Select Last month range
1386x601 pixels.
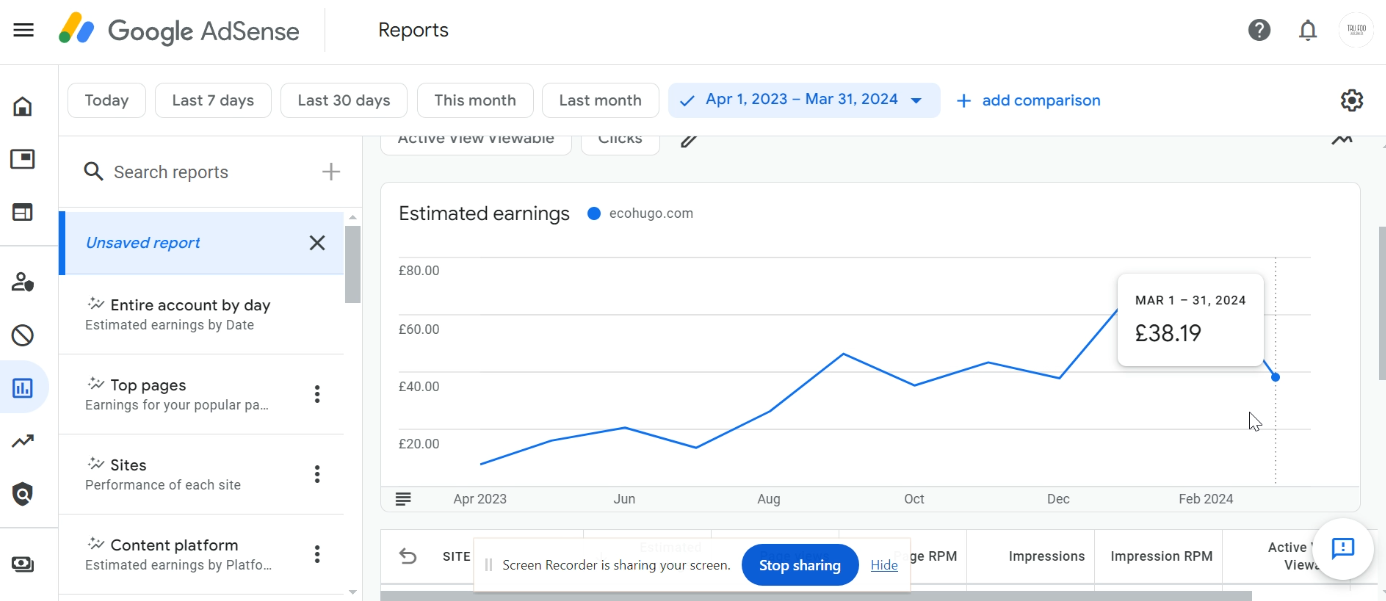click(x=600, y=100)
